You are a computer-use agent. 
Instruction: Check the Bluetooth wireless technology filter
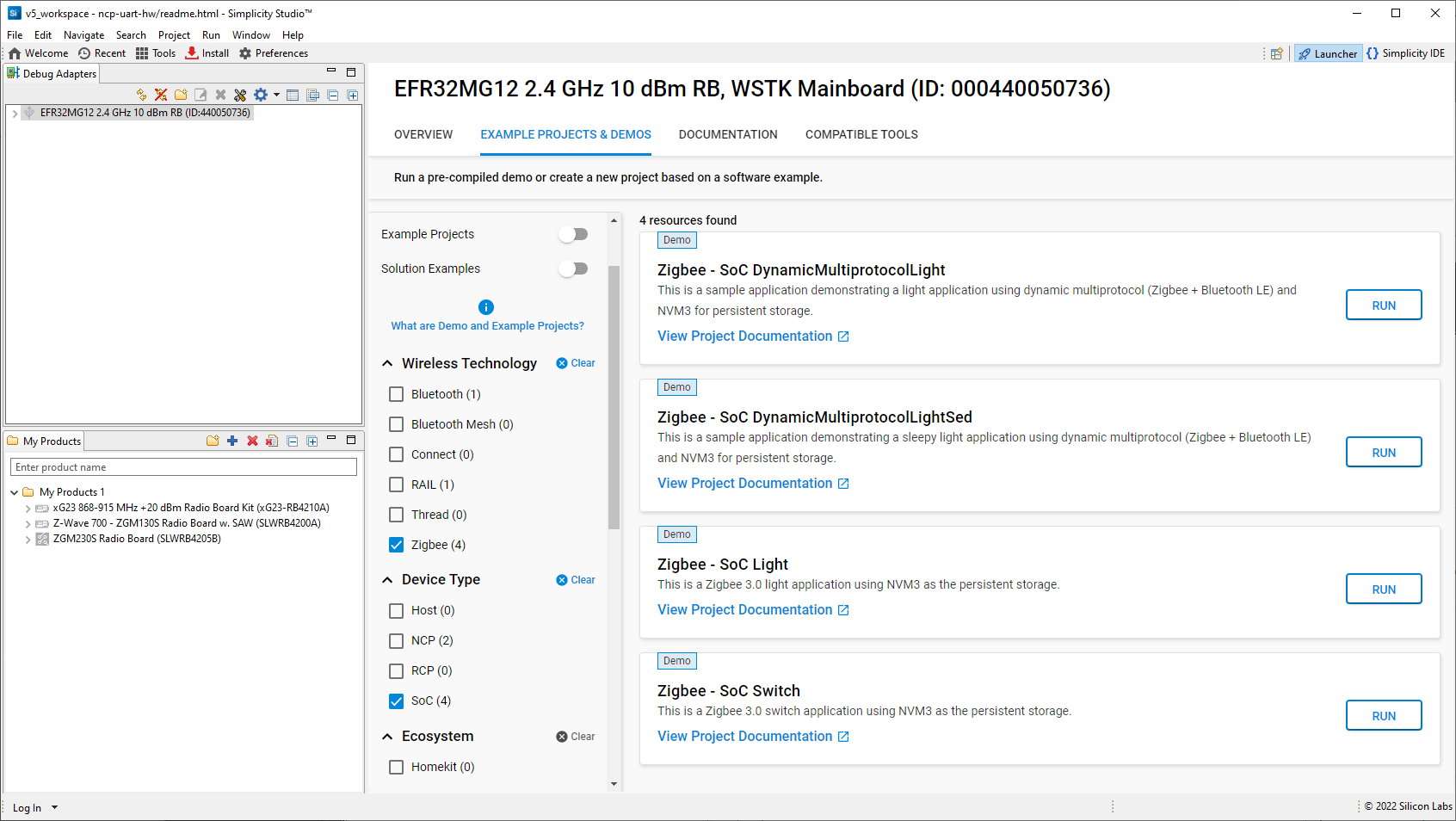(x=396, y=394)
